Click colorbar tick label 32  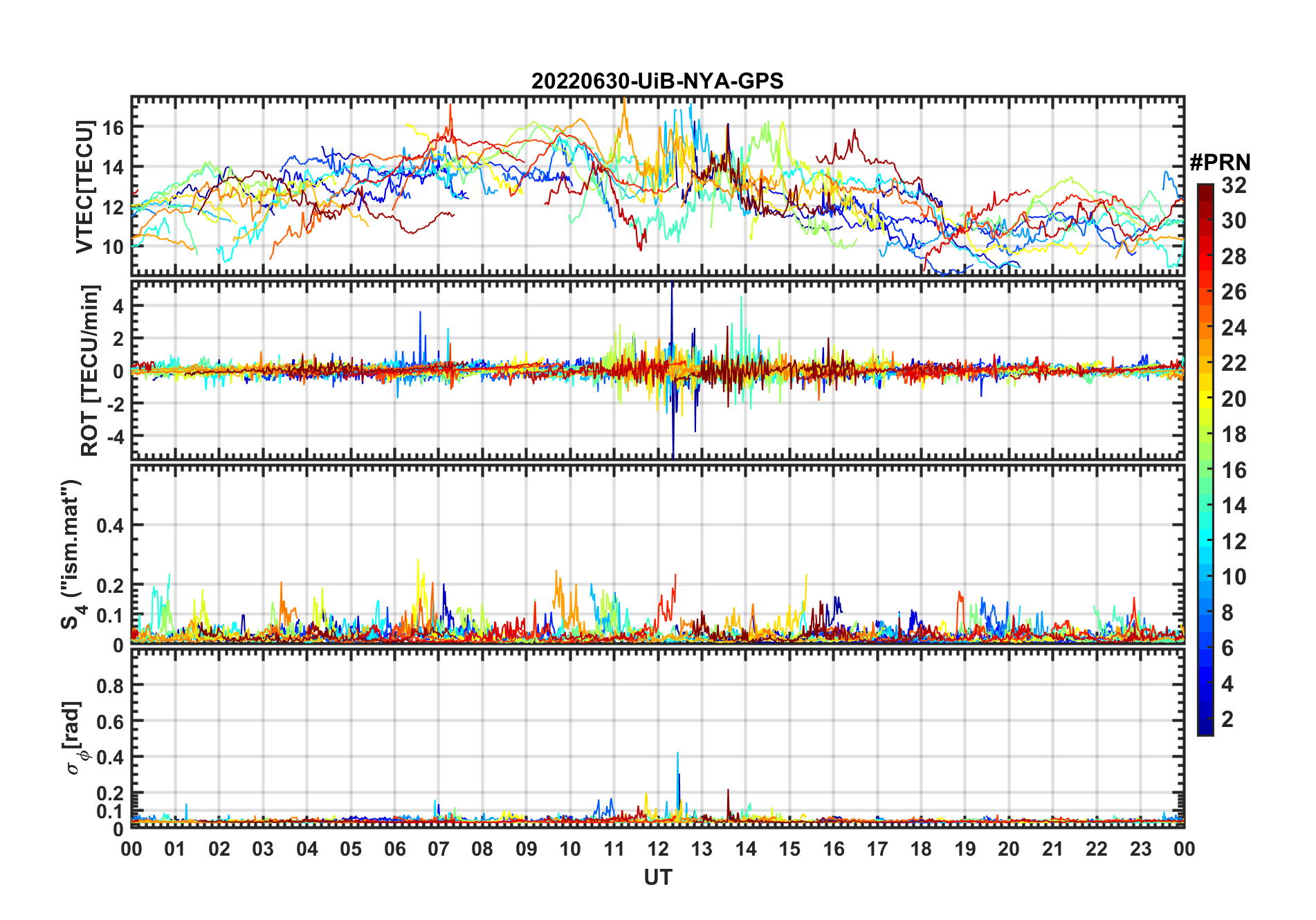click(x=1234, y=185)
